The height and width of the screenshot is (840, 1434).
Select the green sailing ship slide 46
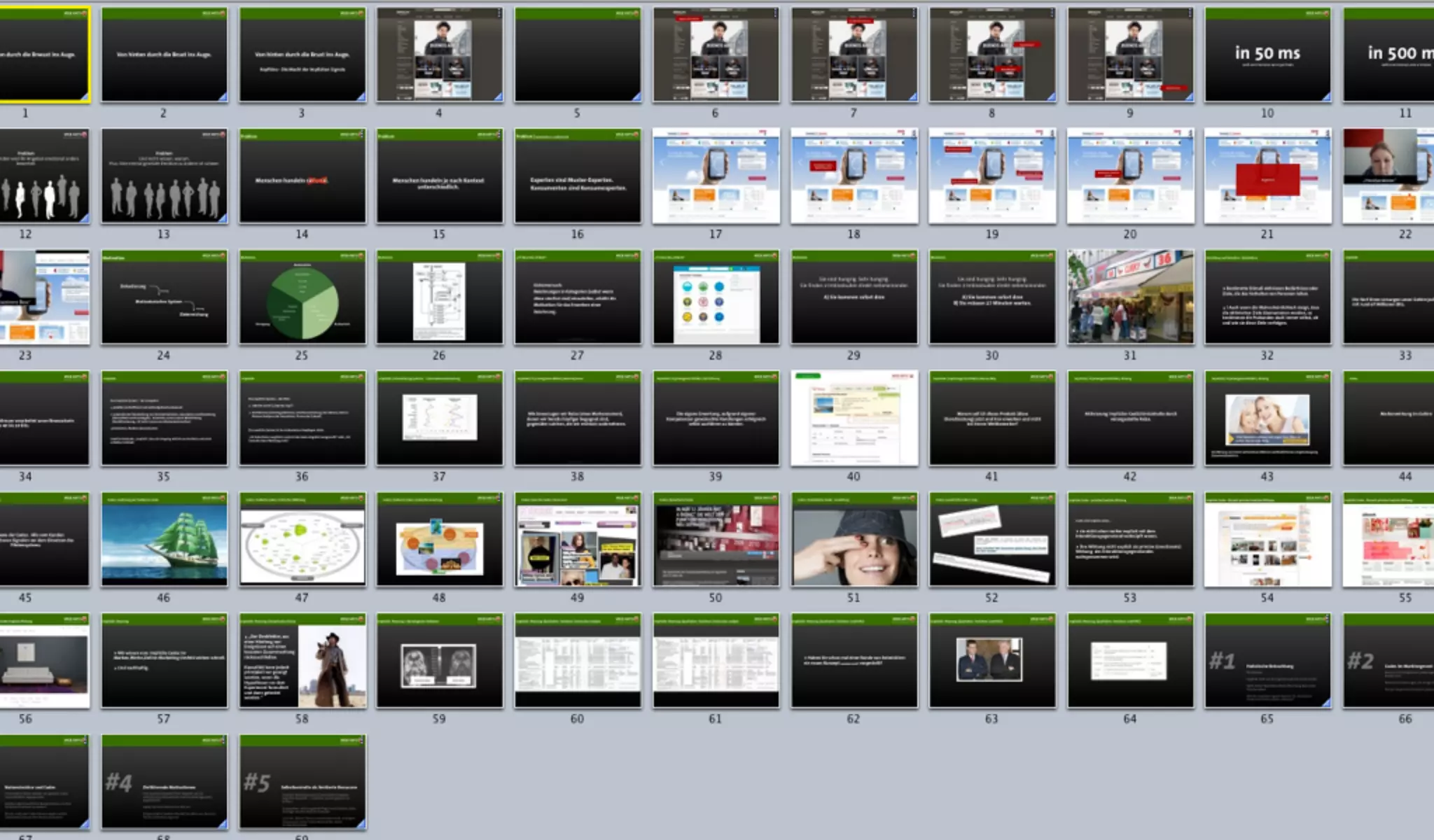(x=164, y=539)
